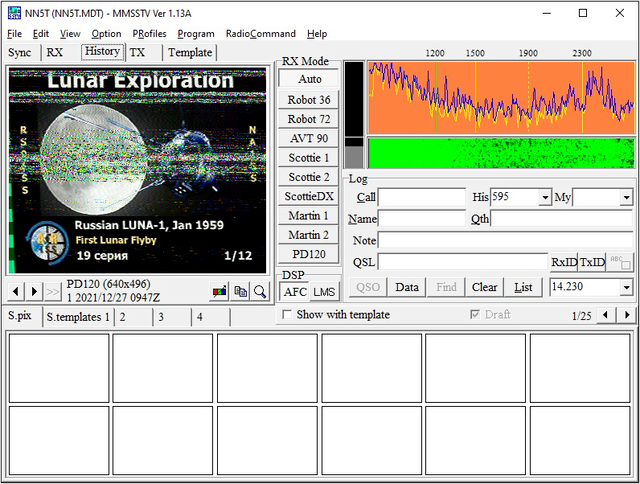Click the green waterfall display
This screenshot has width=640, height=484.
click(x=501, y=153)
